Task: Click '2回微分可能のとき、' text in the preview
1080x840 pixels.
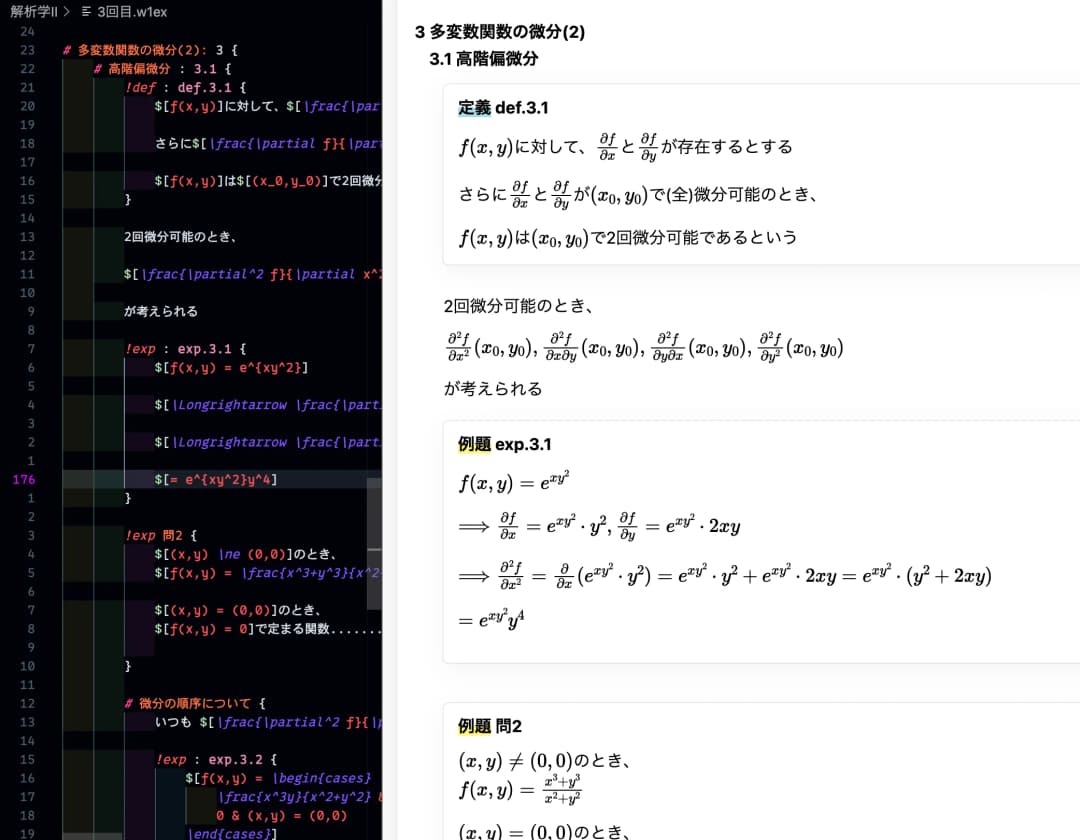Action: (x=519, y=306)
